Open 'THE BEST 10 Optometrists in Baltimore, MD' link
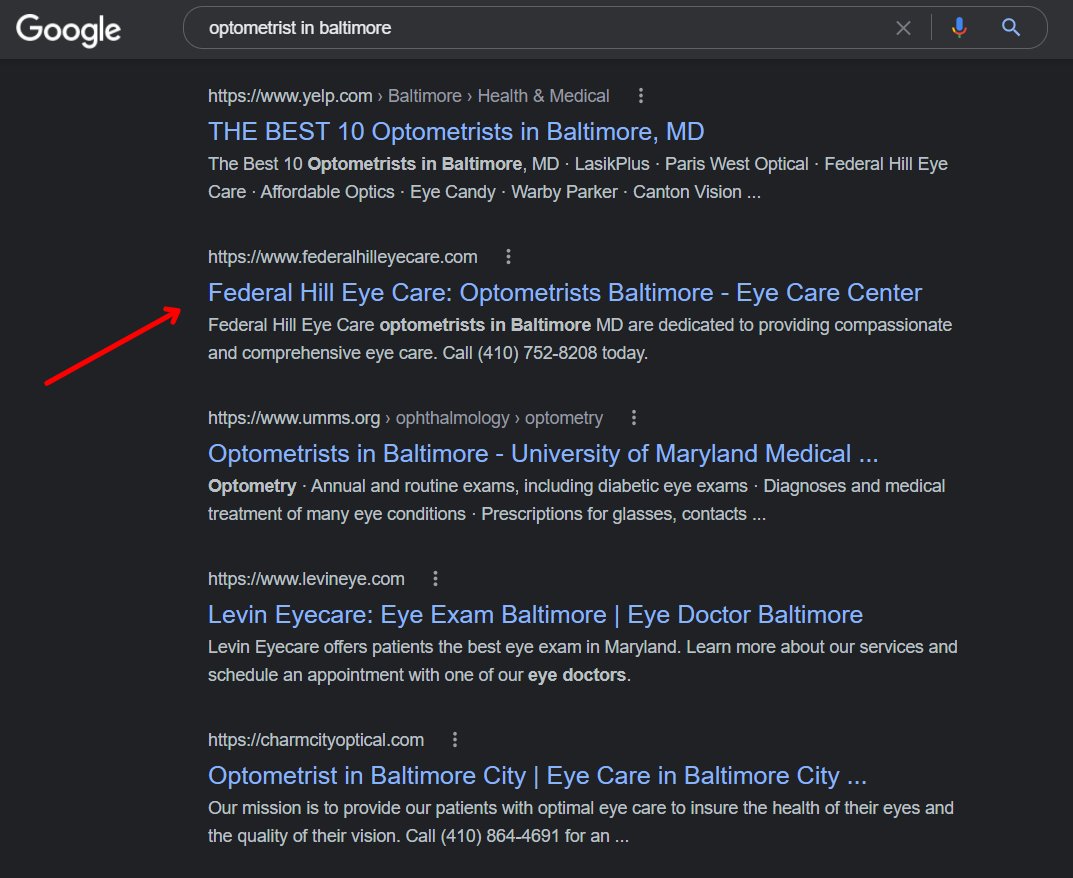The width and height of the screenshot is (1073, 878). (456, 131)
